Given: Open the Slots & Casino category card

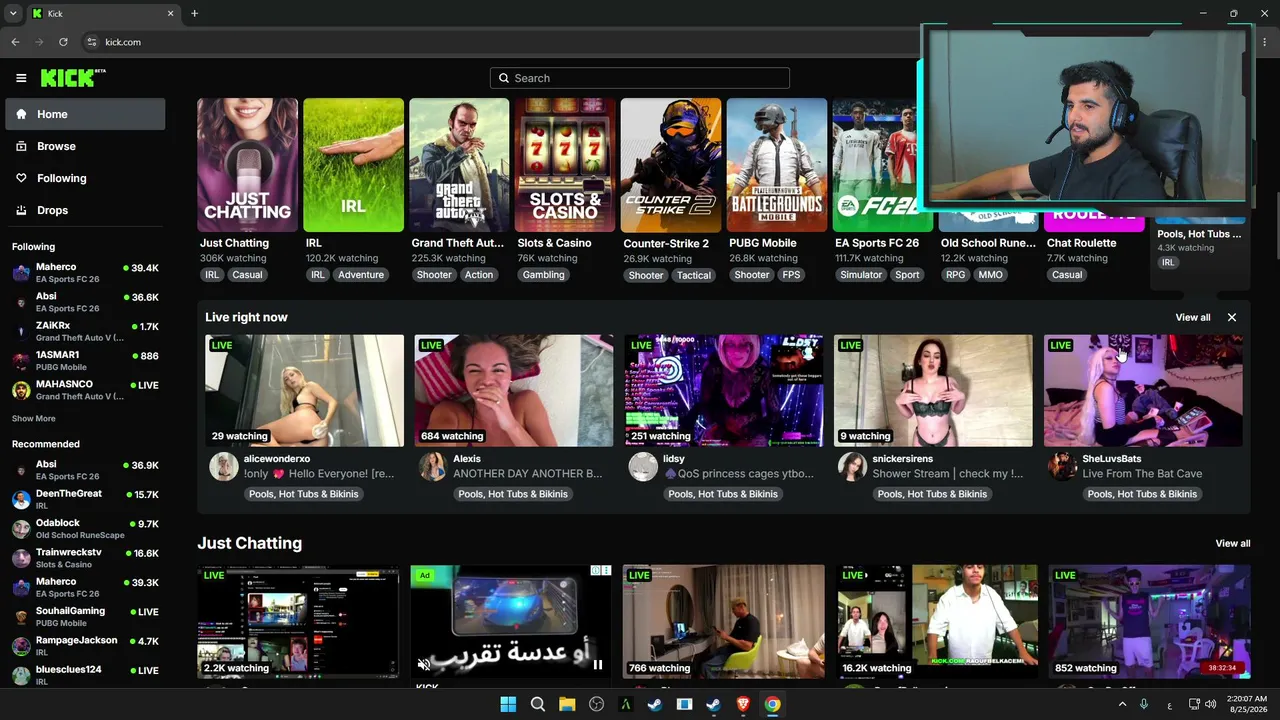Looking at the screenshot, I should (x=565, y=165).
